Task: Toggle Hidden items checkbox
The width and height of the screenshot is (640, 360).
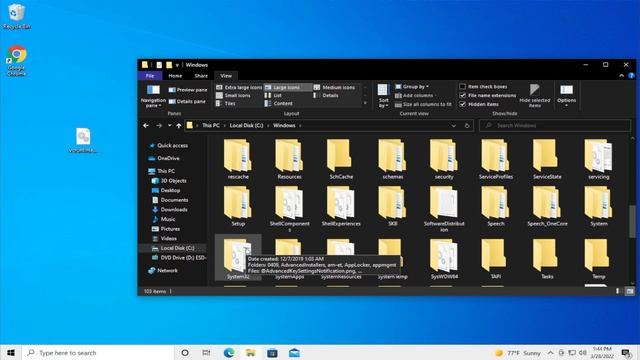Action: click(x=479, y=104)
